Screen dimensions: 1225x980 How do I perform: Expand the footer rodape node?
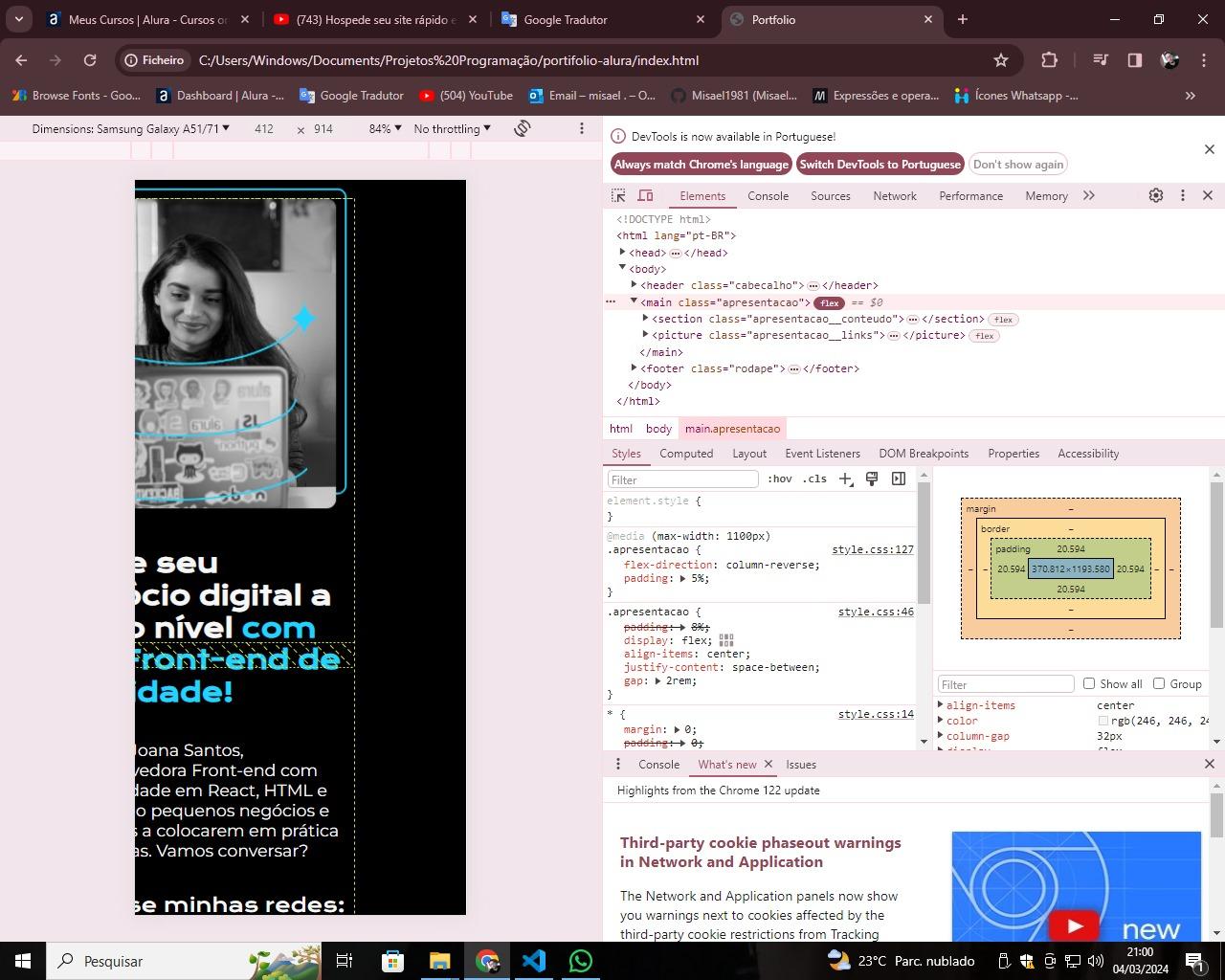pyautogui.click(x=634, y=367)
